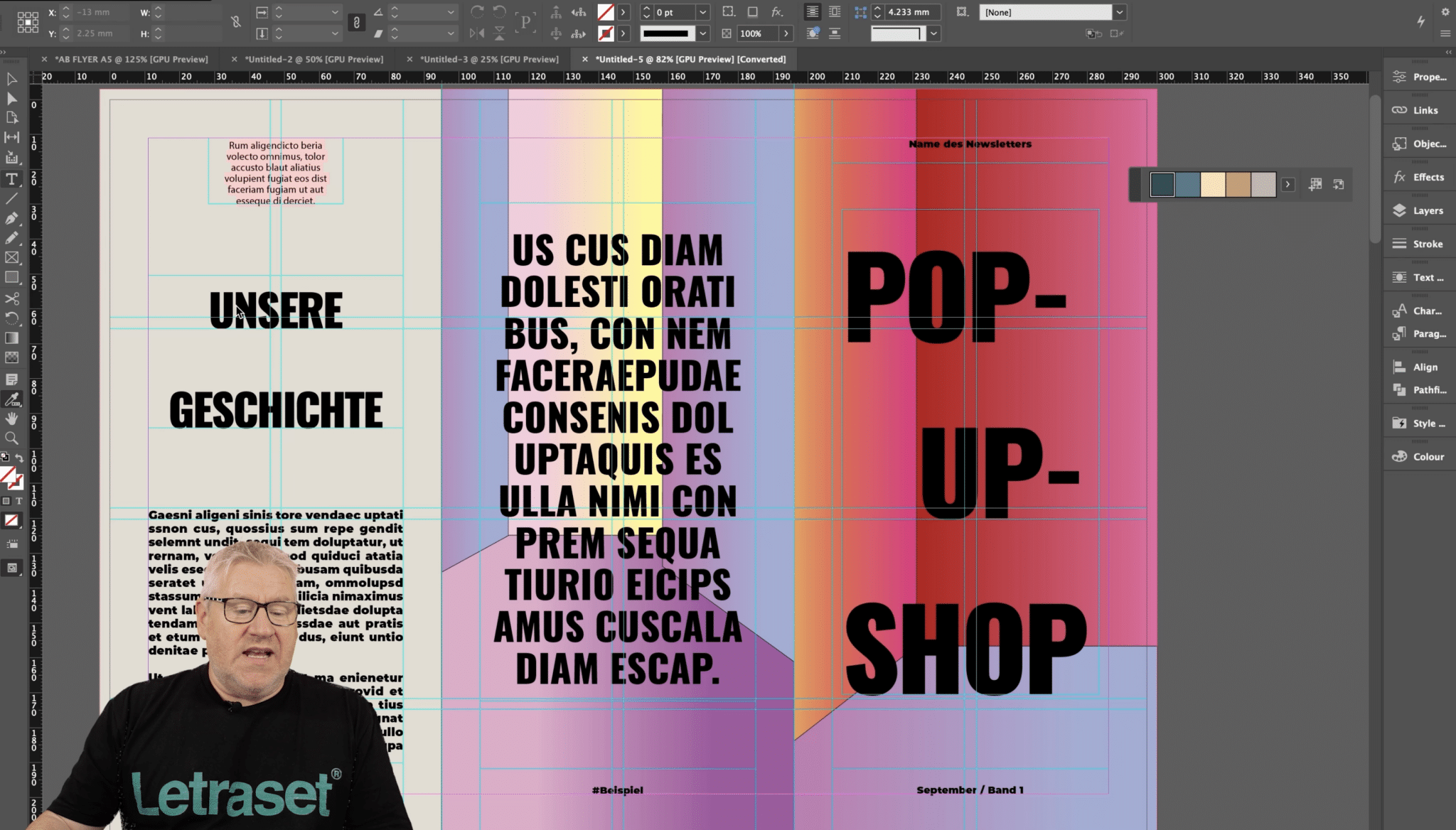Select the second blue swatch in the floating palette

tap(1189, 184)
